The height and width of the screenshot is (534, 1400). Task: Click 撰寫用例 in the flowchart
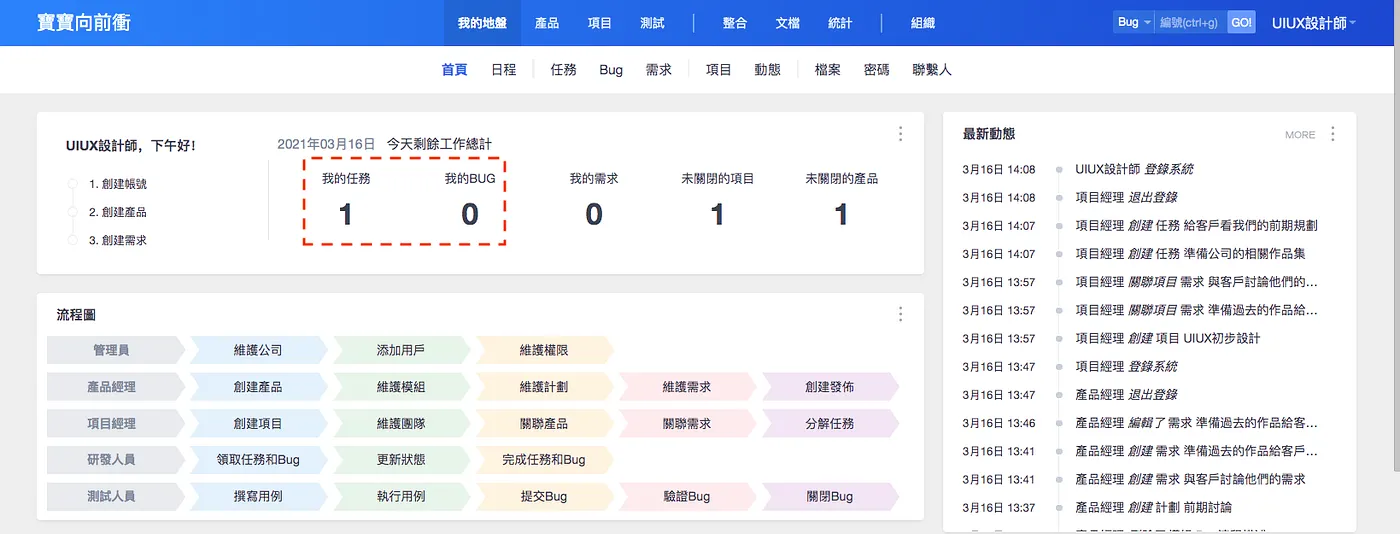tap(258, 496)
